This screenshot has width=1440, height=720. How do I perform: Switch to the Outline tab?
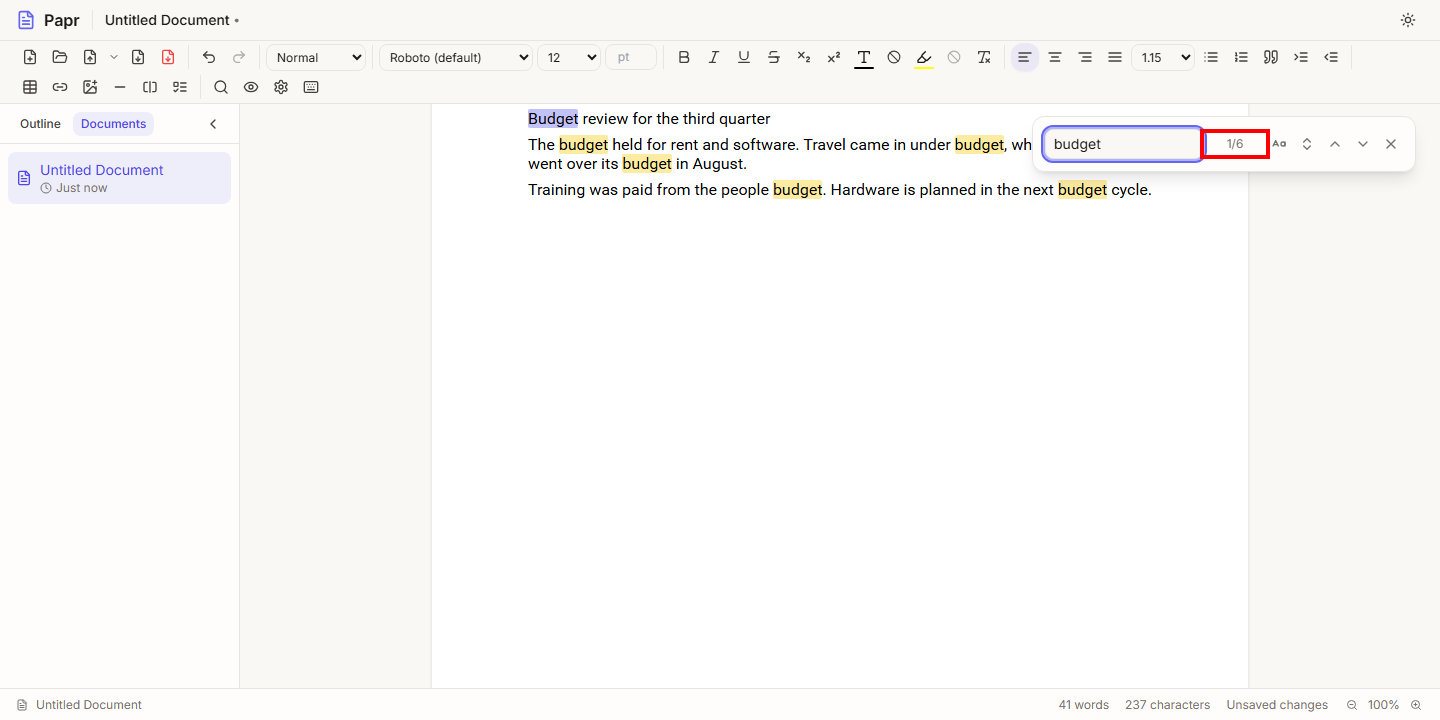pyautogui.click(x=40, y=124)
